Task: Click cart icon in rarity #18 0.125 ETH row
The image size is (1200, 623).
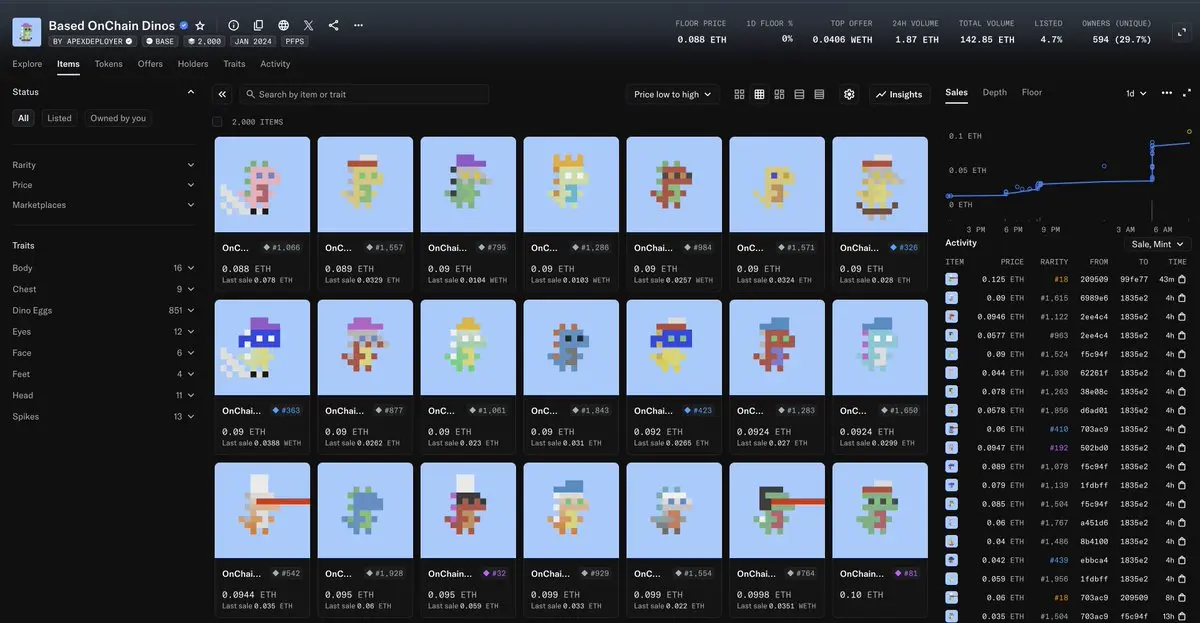Action: pyautogui.click(x=1181, y=278)
